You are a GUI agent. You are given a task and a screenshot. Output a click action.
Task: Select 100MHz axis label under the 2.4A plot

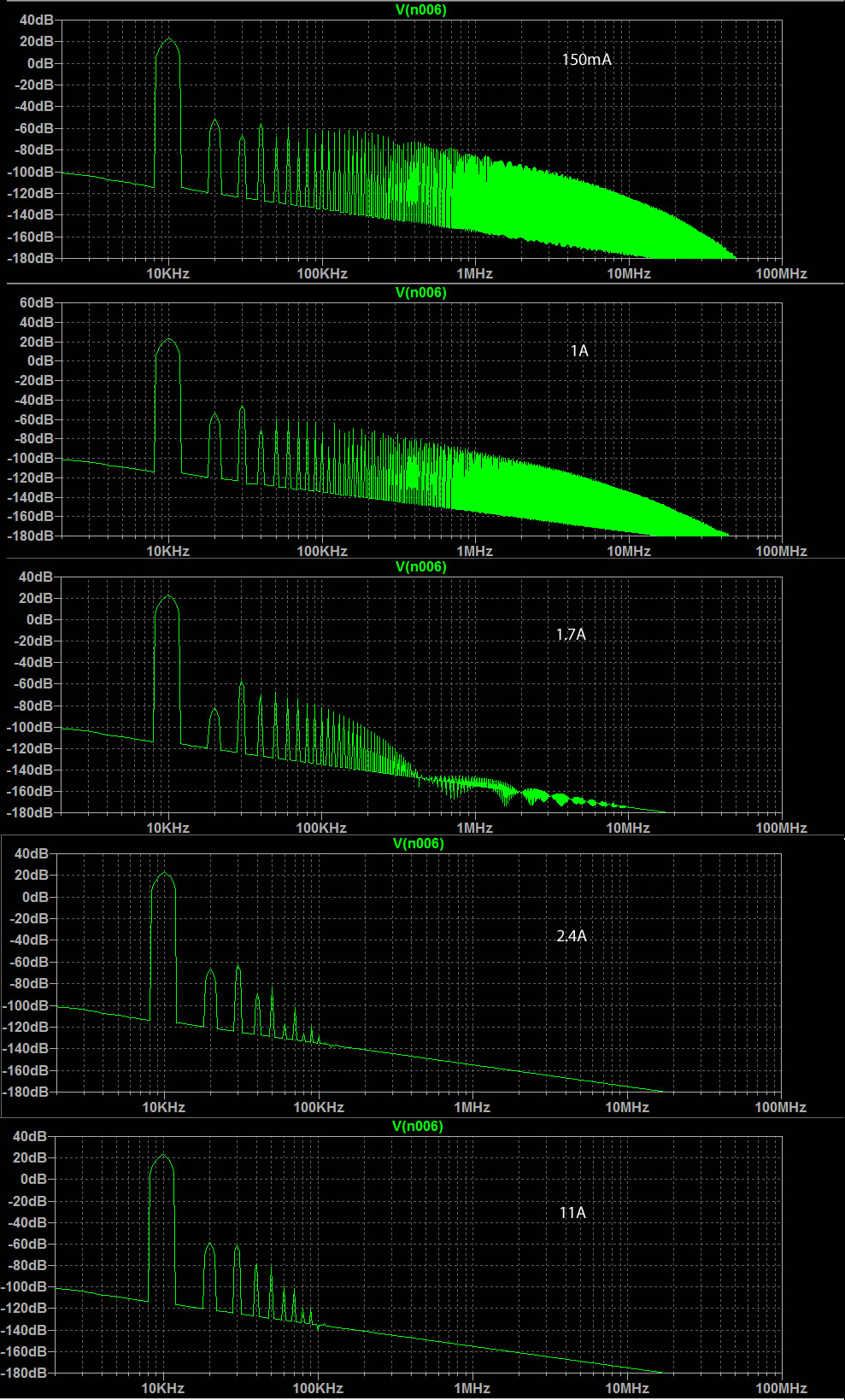click(780, 1107)
